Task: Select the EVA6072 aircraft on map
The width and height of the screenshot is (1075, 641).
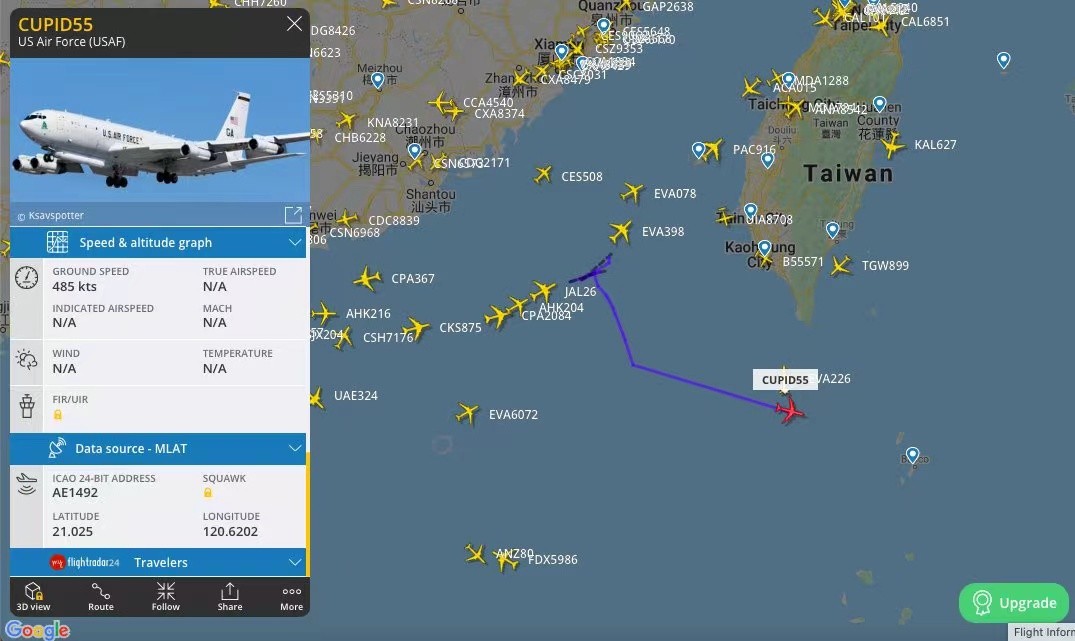Action: click(x=467, y=413)
